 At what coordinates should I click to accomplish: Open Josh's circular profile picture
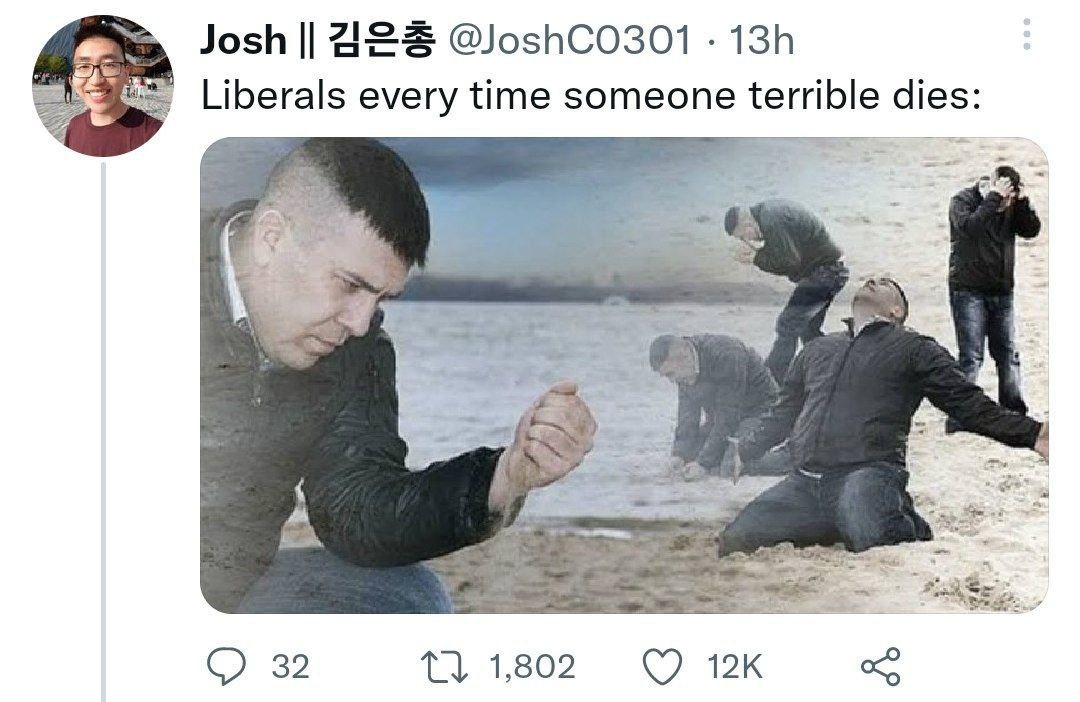103,85
